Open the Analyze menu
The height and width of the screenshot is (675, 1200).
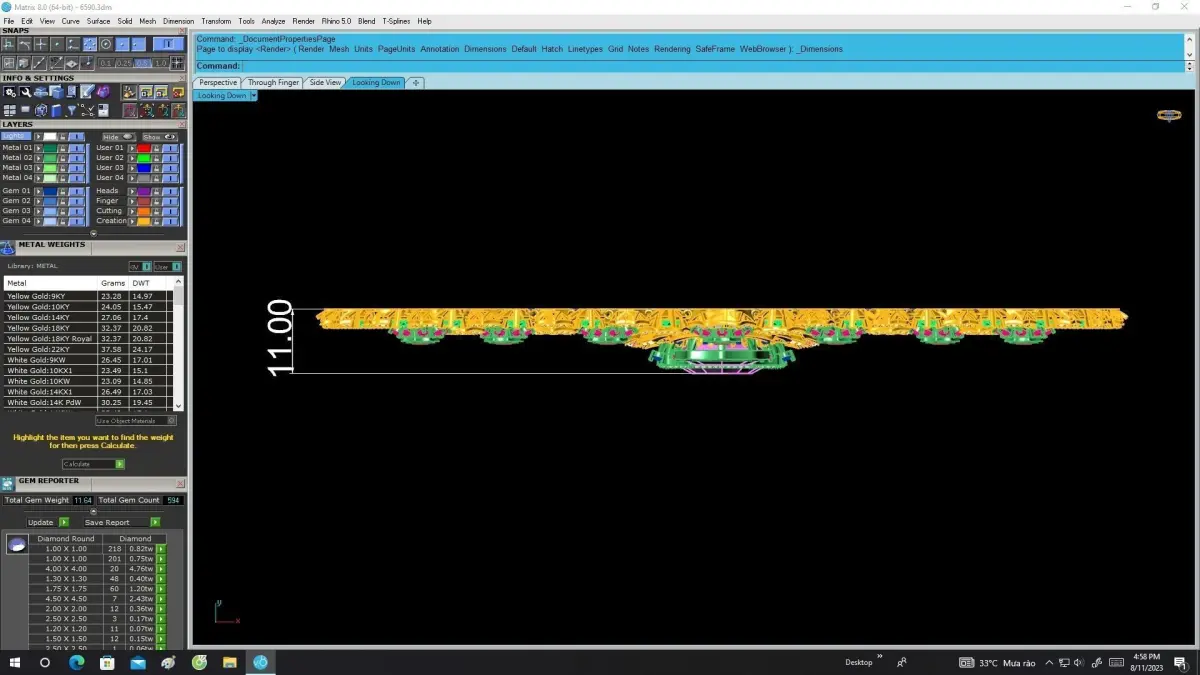point(273,21)
